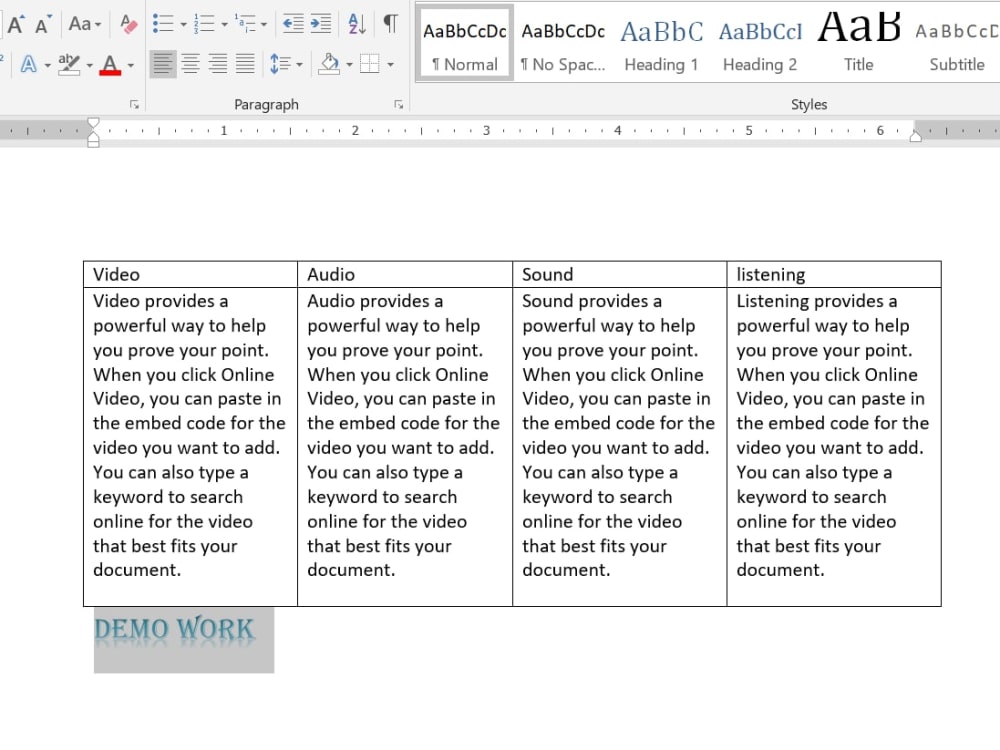This screenshot has width=1000, height=750.
Task: Toggle Align Left paragraph alignment
Action: pos(163,64)
